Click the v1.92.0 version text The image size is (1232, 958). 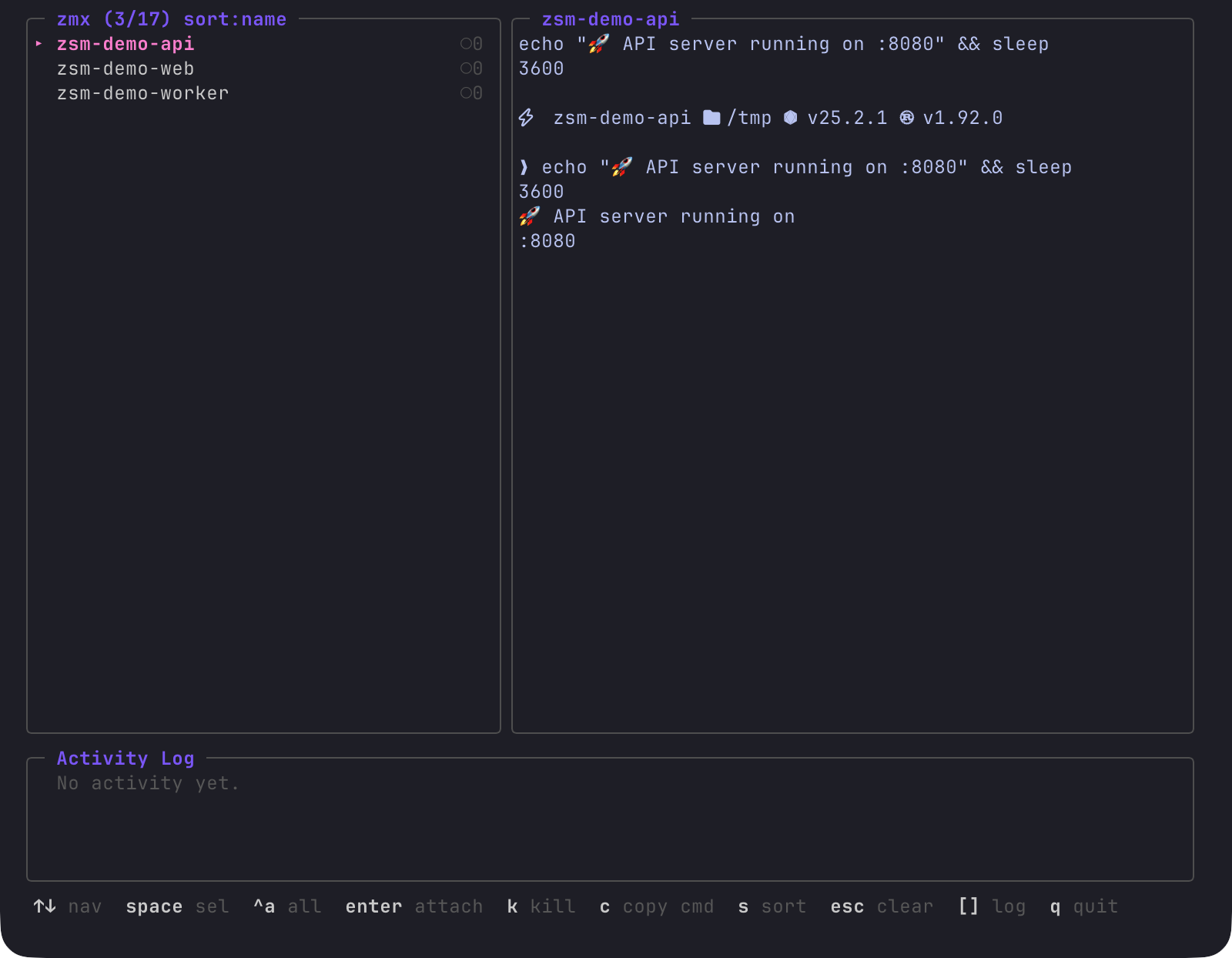tap(962, 118)
